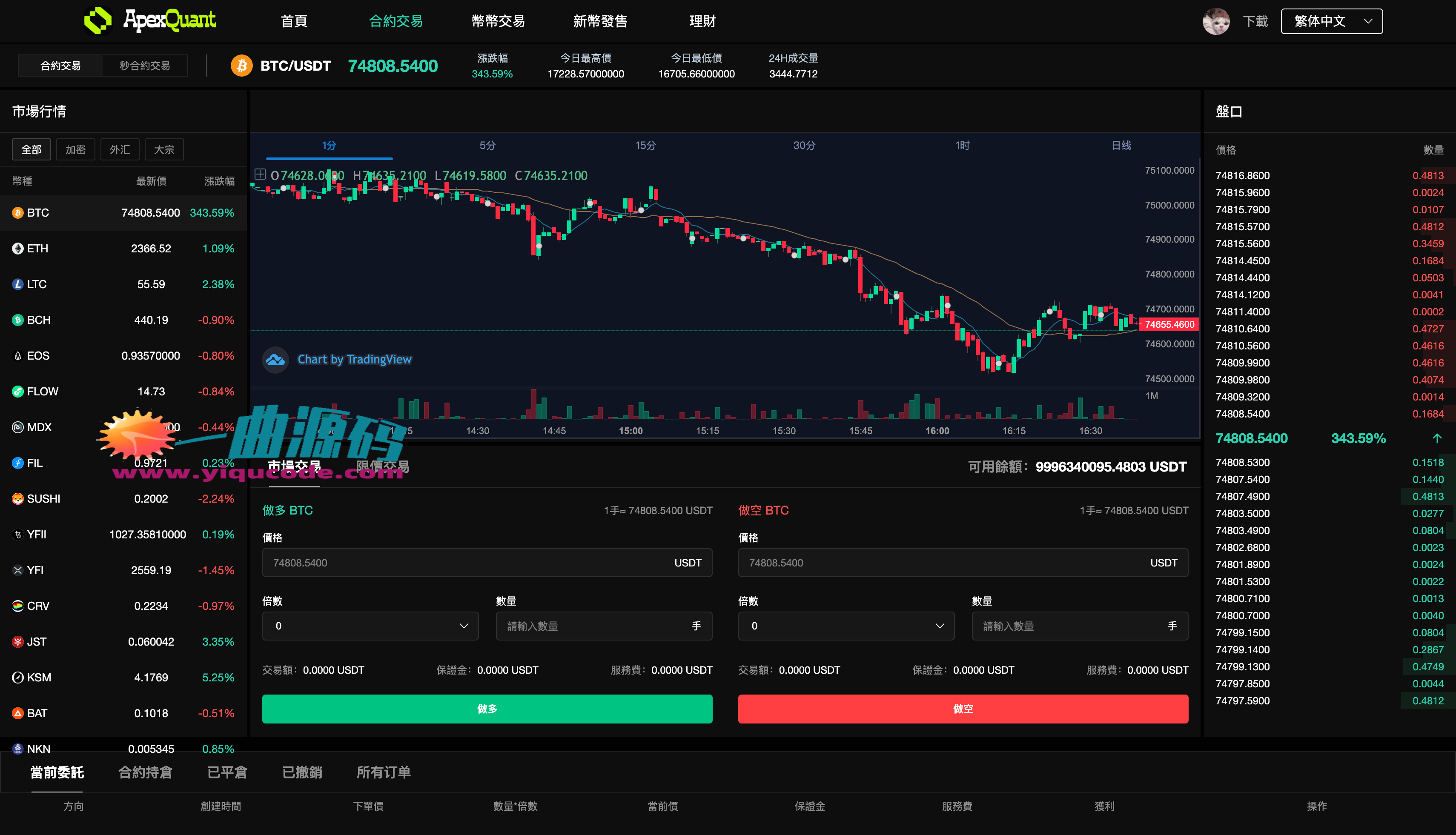The image size is (1456, 835).
Task: Switch to 秒合約交易 mode
Action: (144, 65)
